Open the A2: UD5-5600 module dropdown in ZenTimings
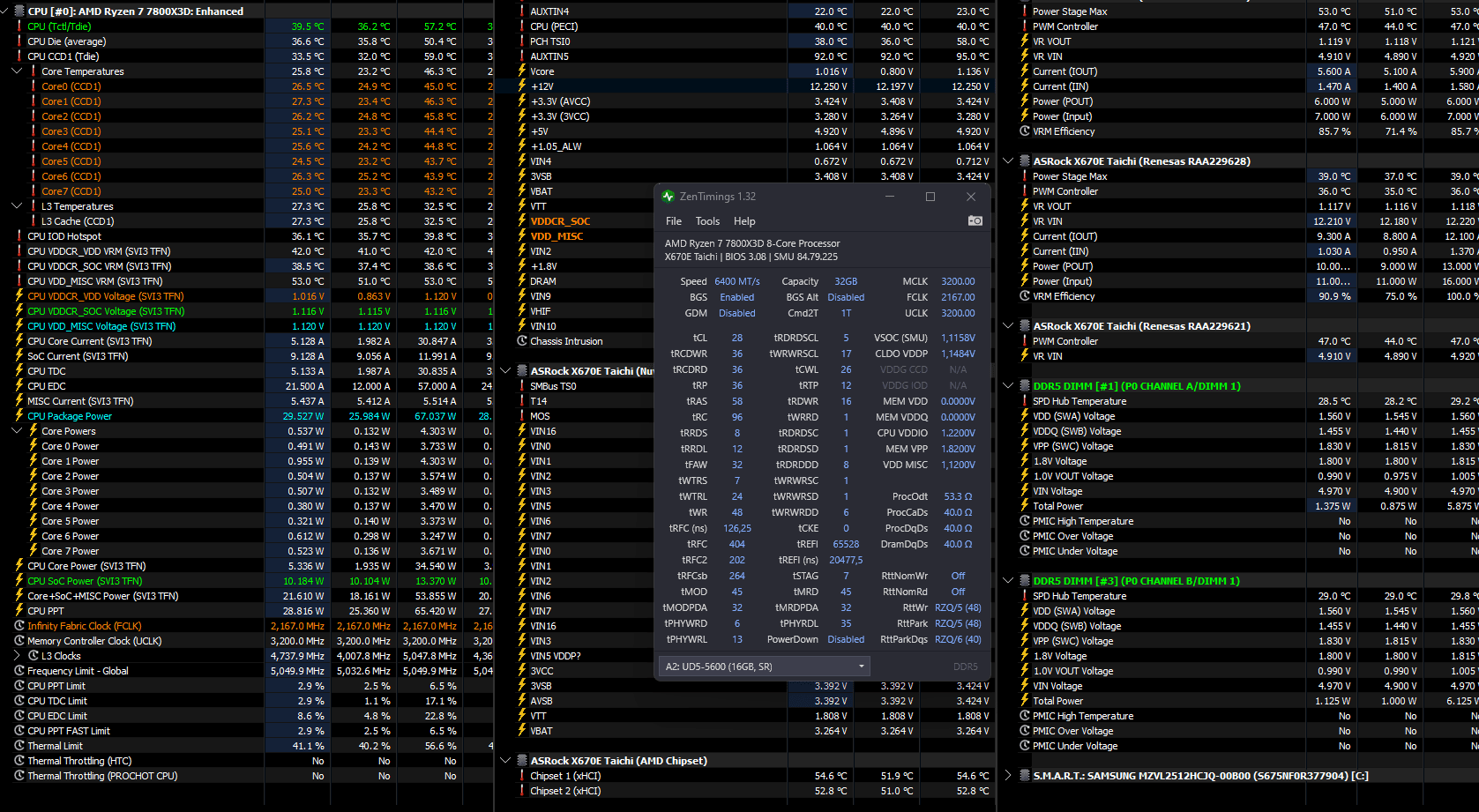 (x=765, y=667)
